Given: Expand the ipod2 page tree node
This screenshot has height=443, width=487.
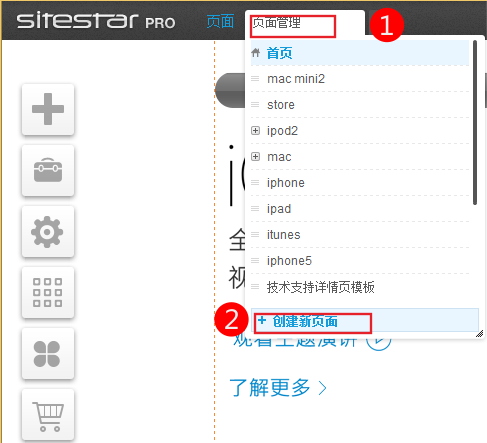Looking at the screenshot, I should [255, 130].
